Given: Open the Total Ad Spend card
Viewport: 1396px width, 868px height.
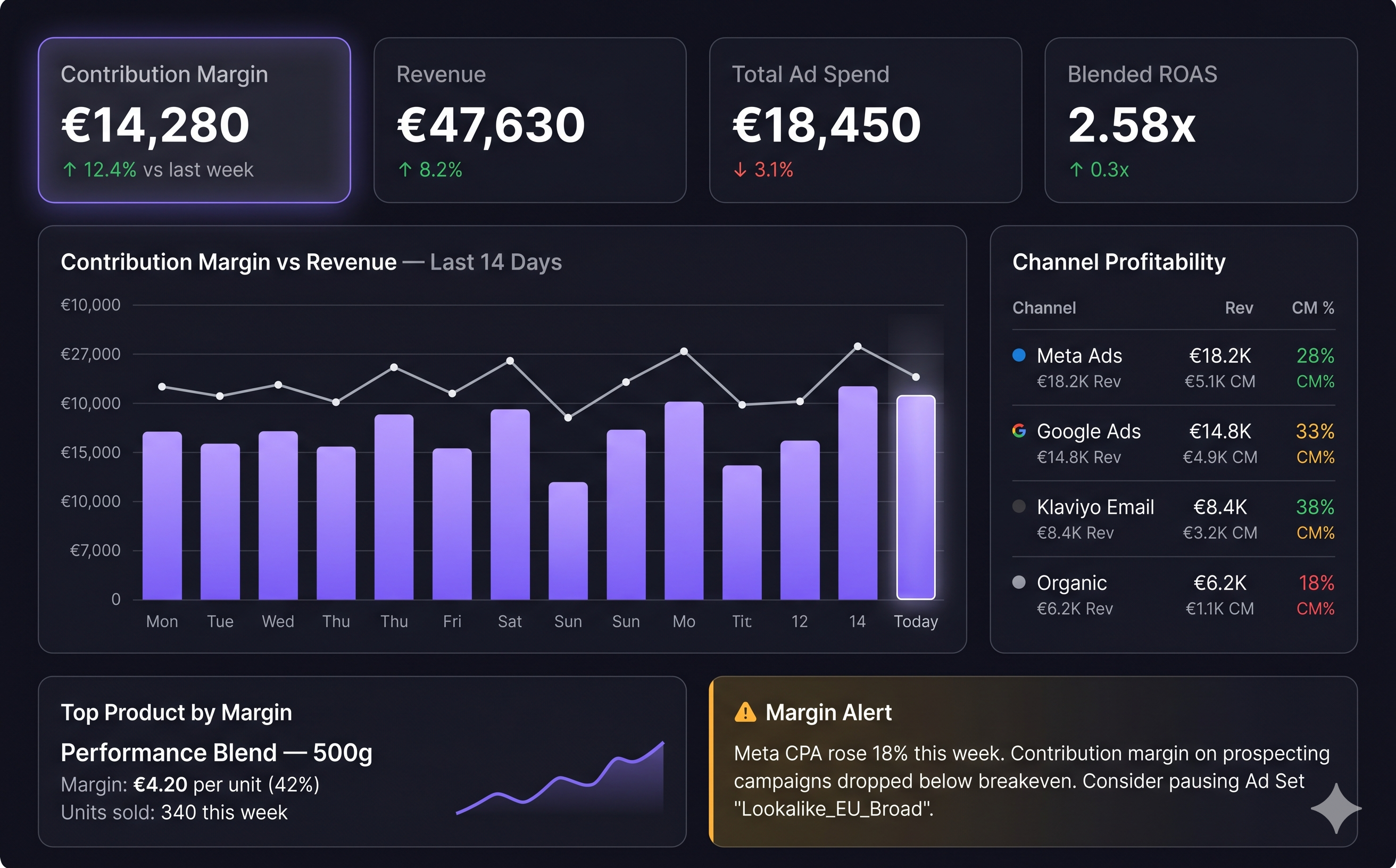Looking at the screenshot, I should click(866, 120).
